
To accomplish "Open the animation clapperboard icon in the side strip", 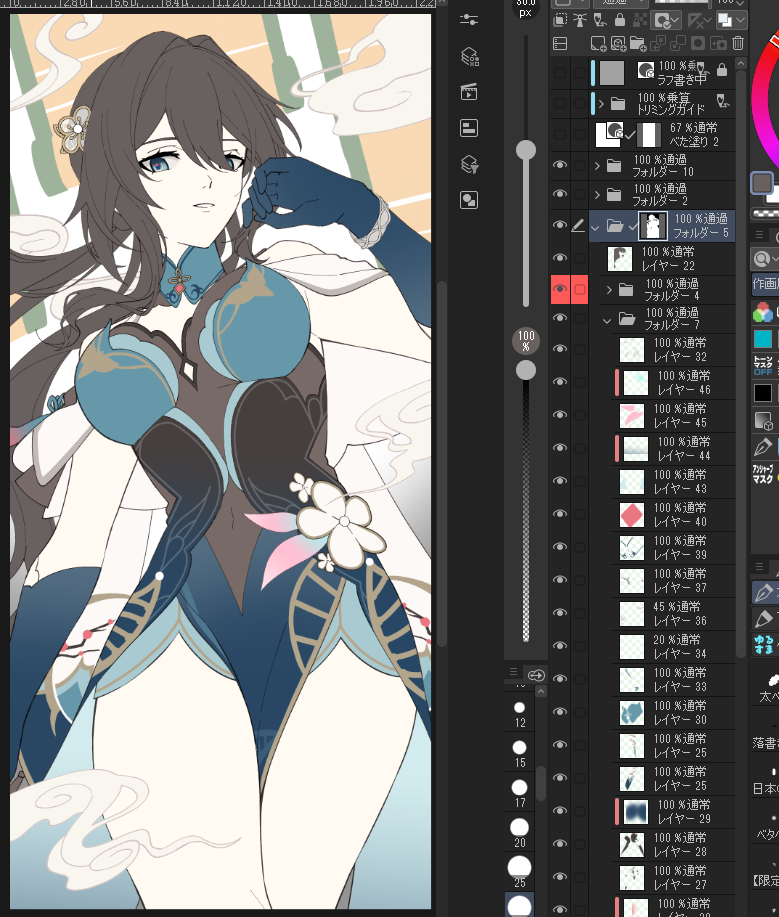I will [469, 92].
